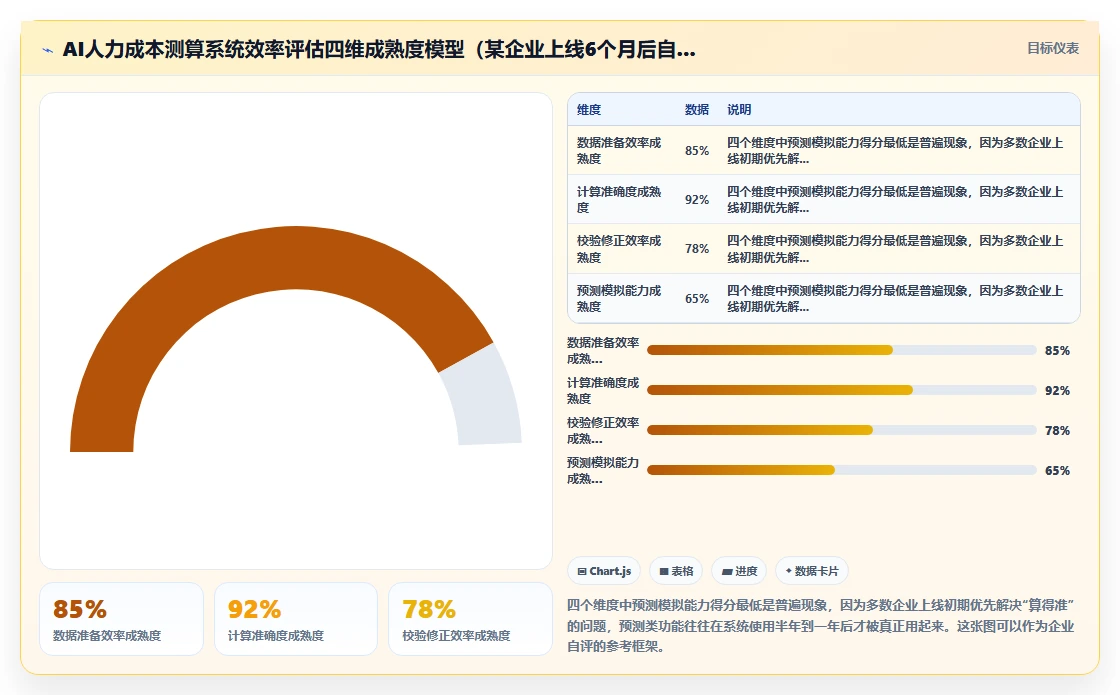
Task: Click the 数据准备效率 progress bar
Action: tap(841, 350)
